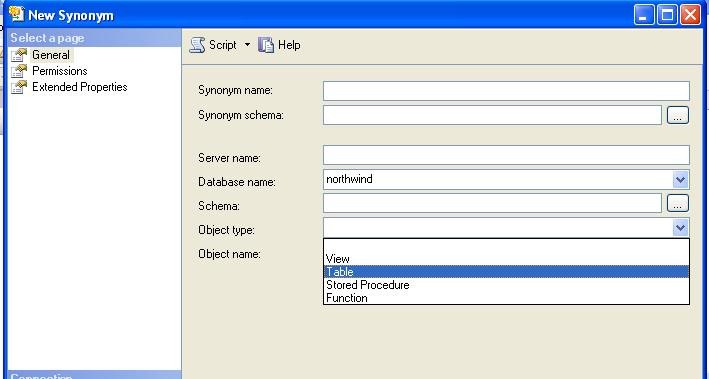
Task: Minimize the New Synonym window
Action: click(643, 15)
